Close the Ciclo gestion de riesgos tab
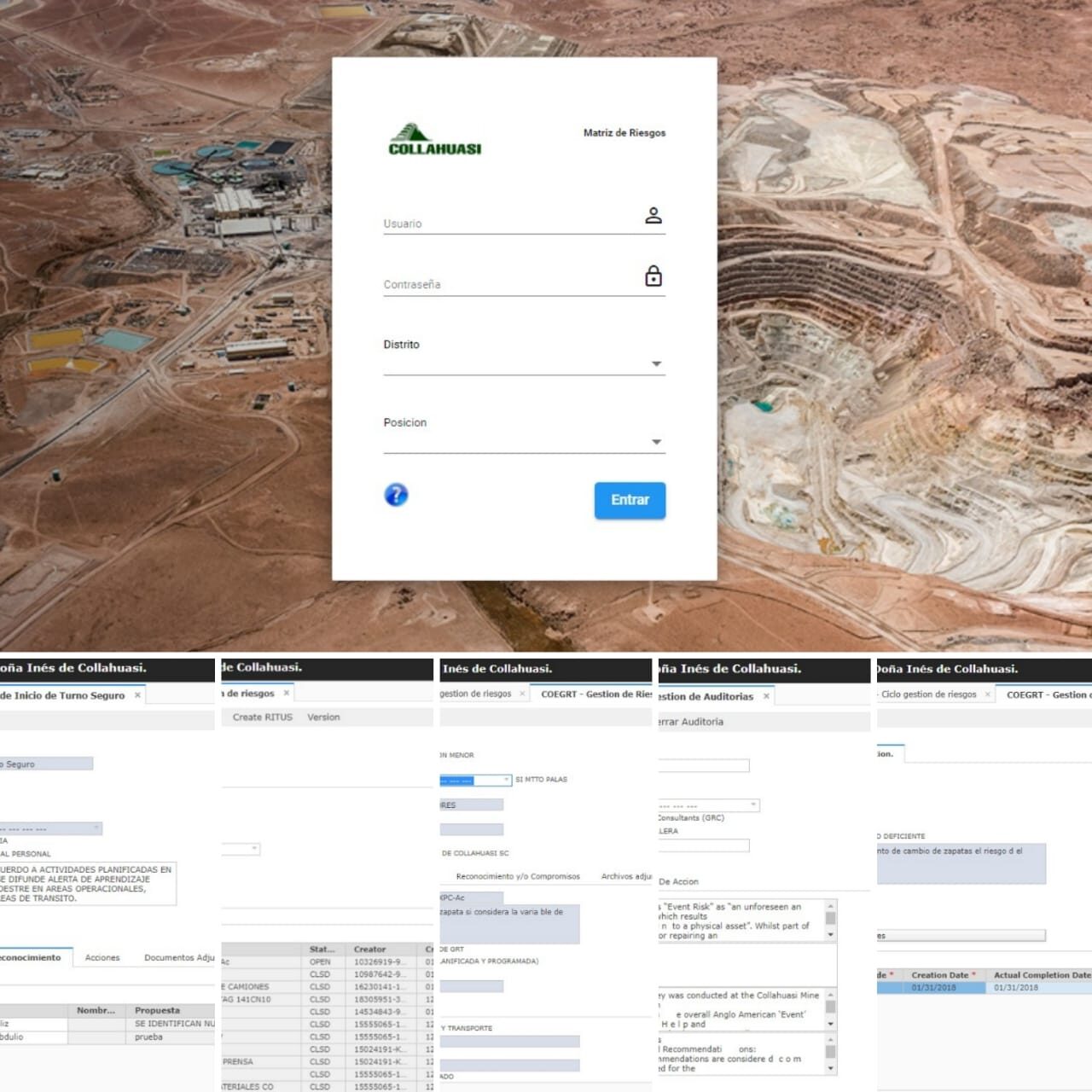This screenshot has width=1092, height=1092. [x=988, y=694]
